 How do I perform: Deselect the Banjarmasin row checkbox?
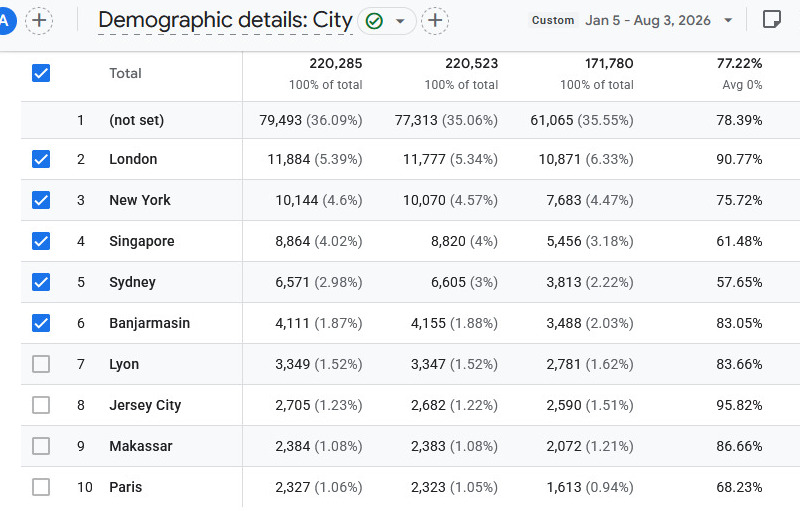(x=41, y=323)
